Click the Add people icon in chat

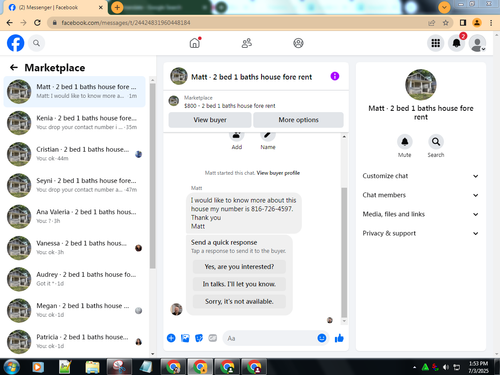click(x=237, y=137)
